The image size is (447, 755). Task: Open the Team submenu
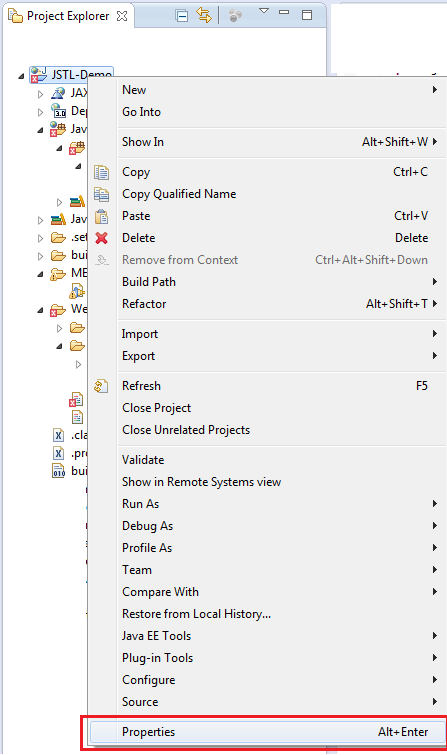pyautogui.click(x=267, y=570)
